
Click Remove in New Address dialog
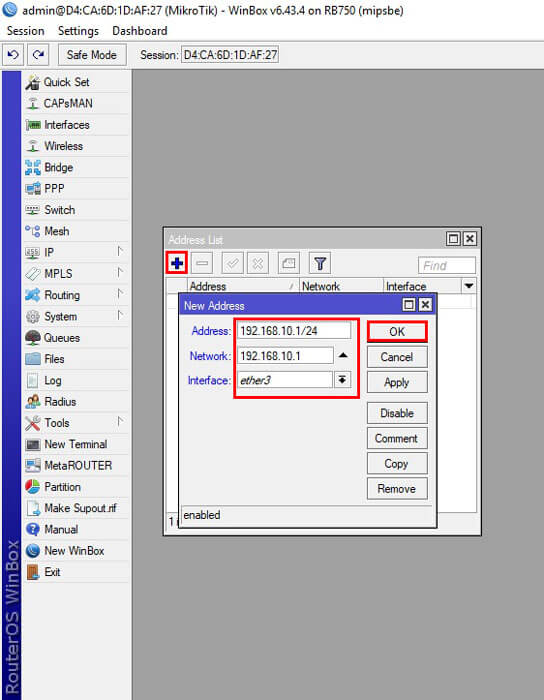(397, 489)
